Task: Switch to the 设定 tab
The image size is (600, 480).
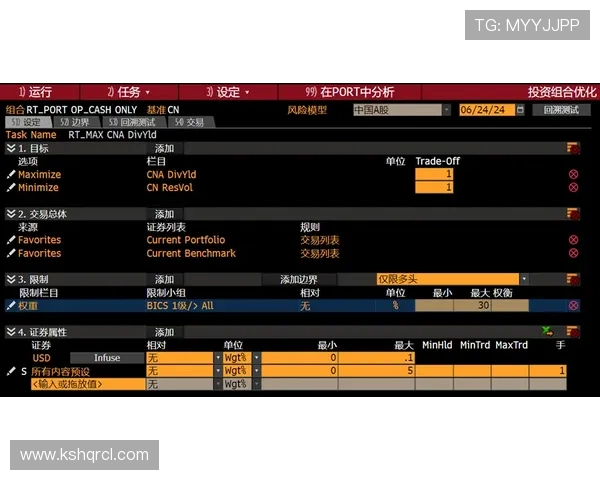Action: (x=28, y=122)
